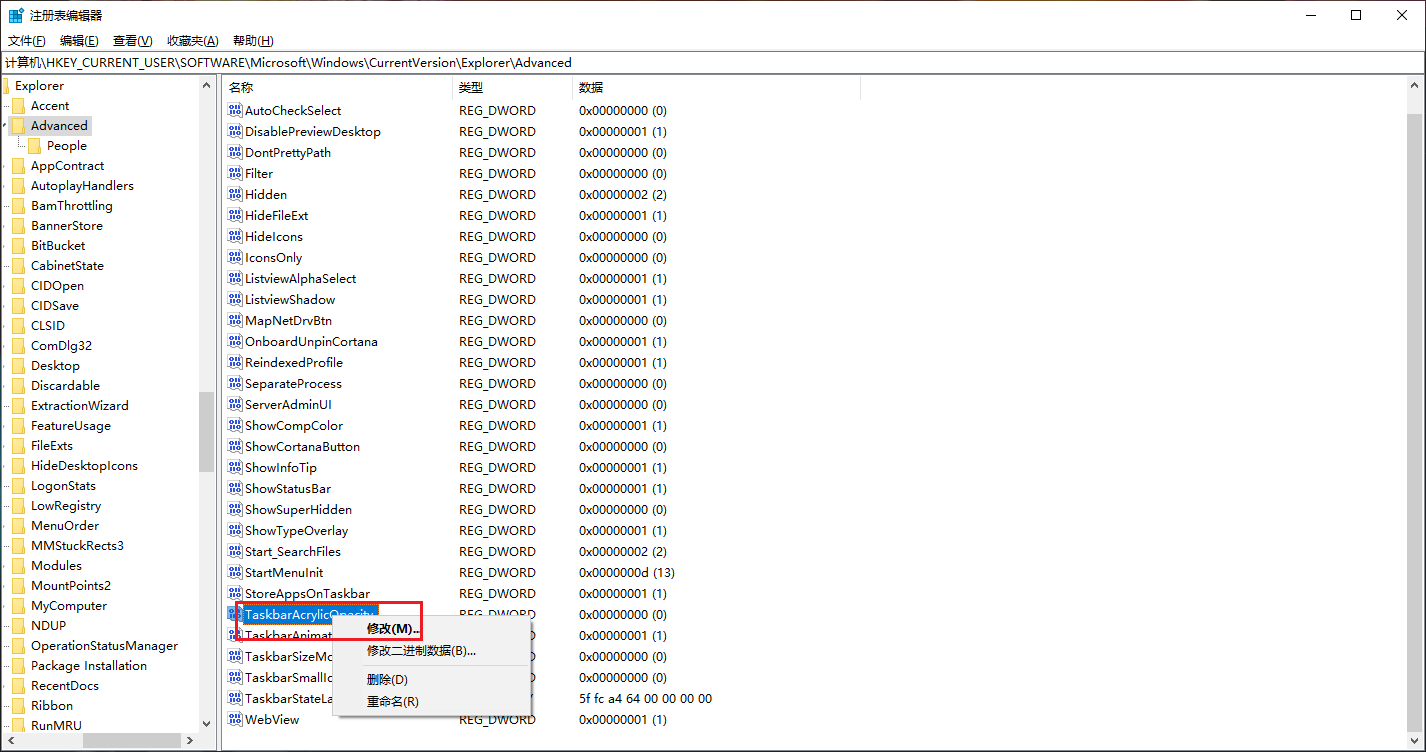Click the value icon next to DisablePreviewDesktop

click(235, 132)
